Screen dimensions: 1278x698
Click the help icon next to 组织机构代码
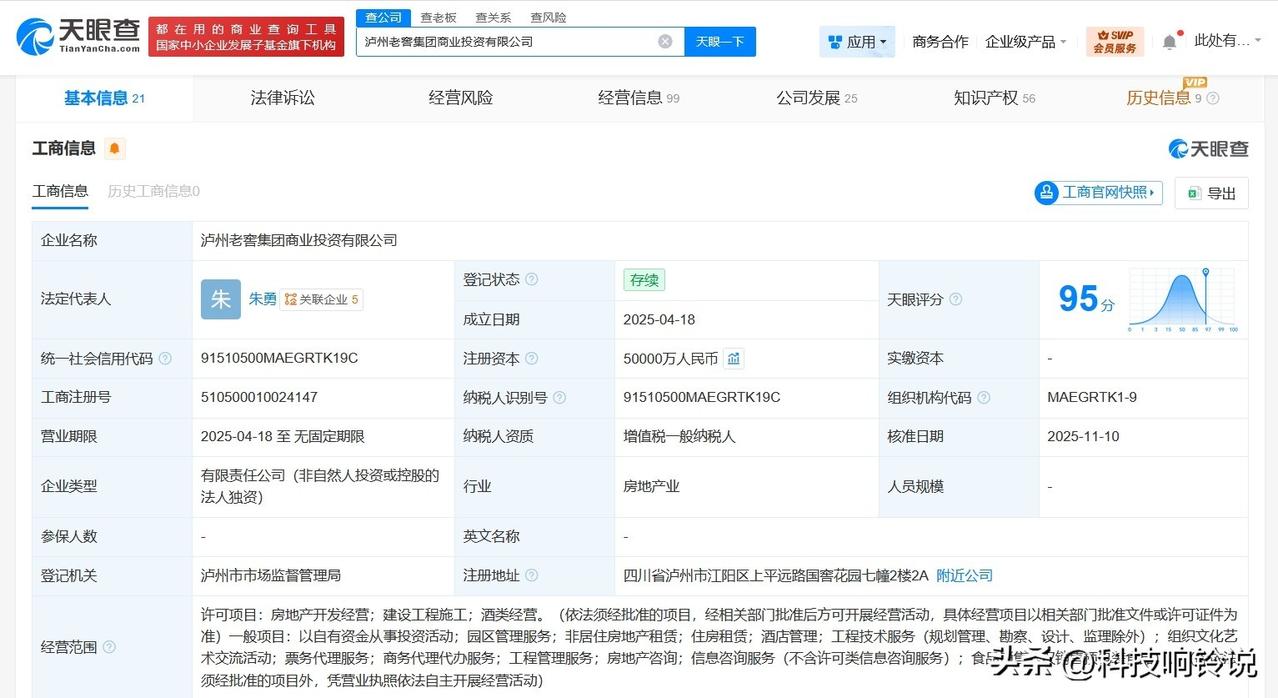(x=984, y=397)
